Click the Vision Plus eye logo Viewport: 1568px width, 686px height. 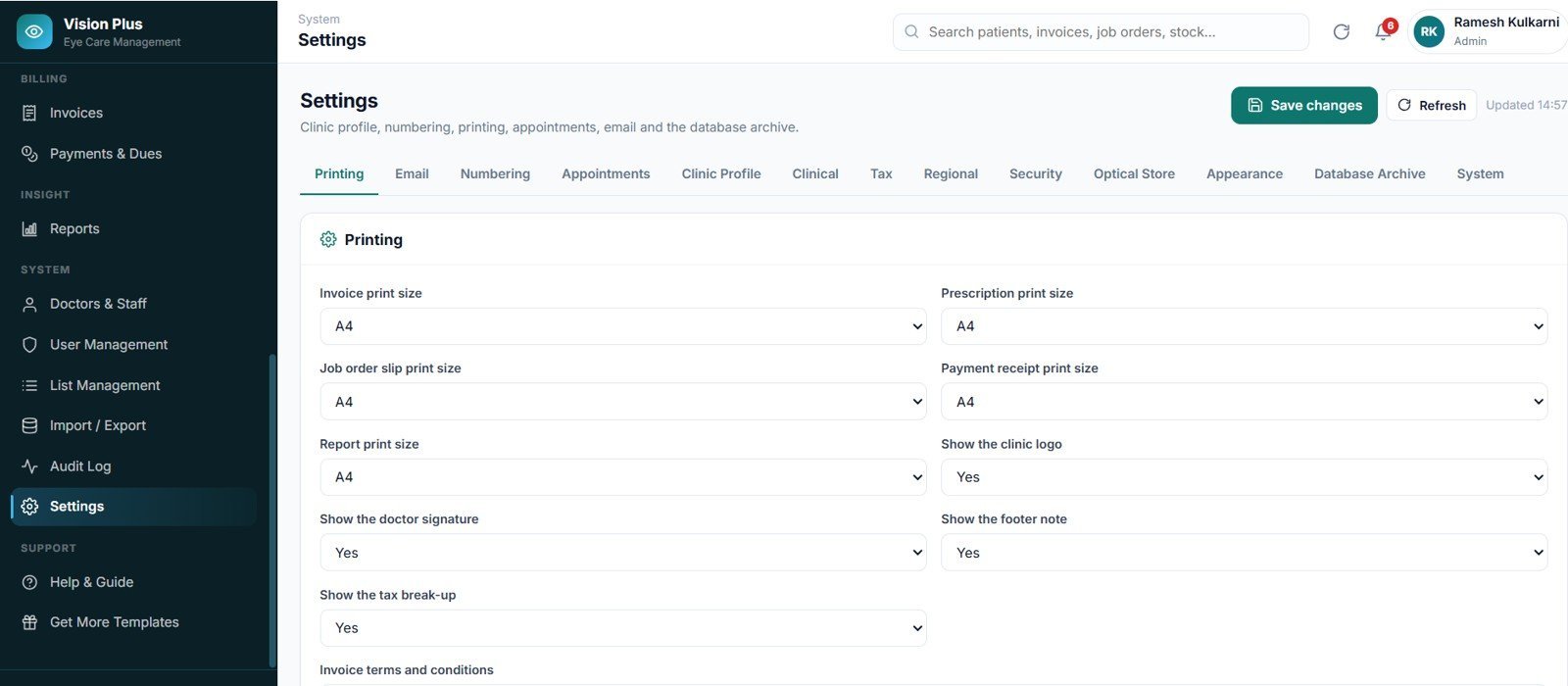(x=34, y=31)
